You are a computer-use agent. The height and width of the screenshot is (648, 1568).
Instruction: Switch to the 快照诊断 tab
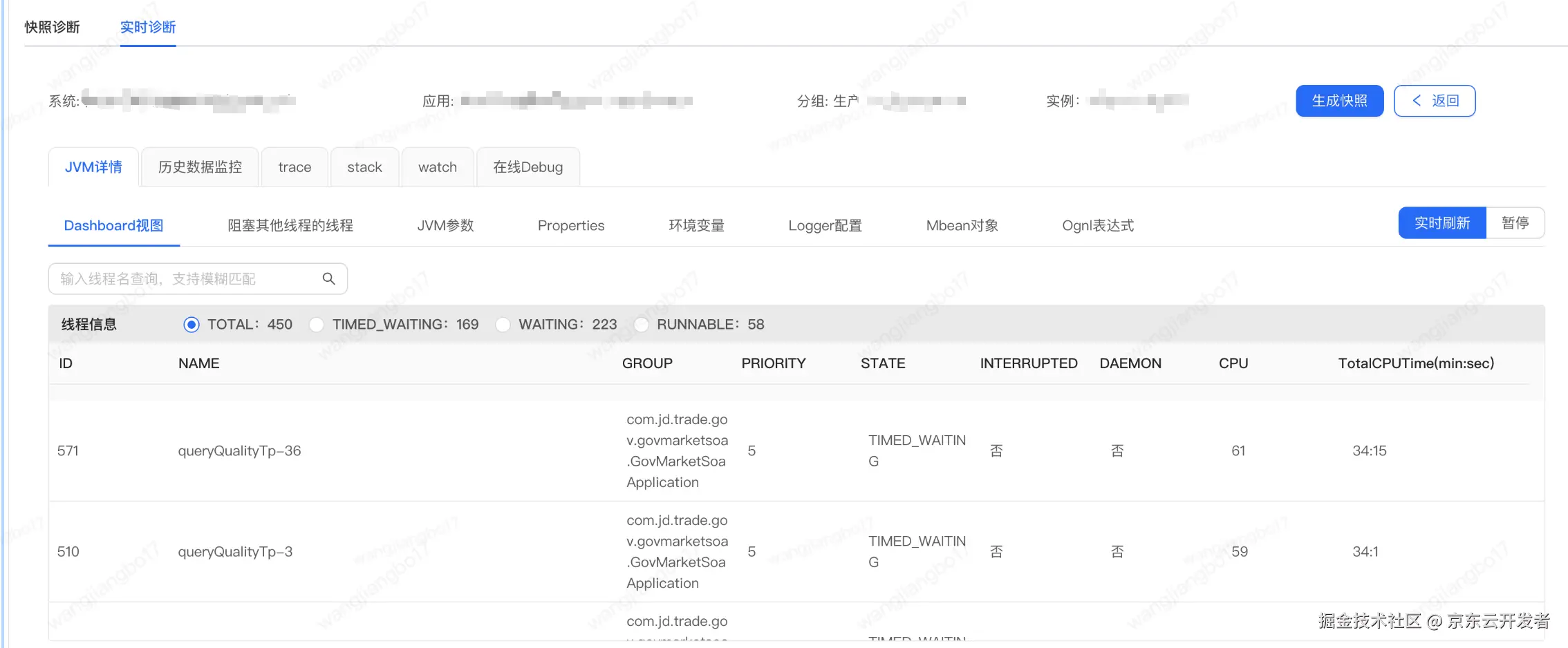click(52, 27)
